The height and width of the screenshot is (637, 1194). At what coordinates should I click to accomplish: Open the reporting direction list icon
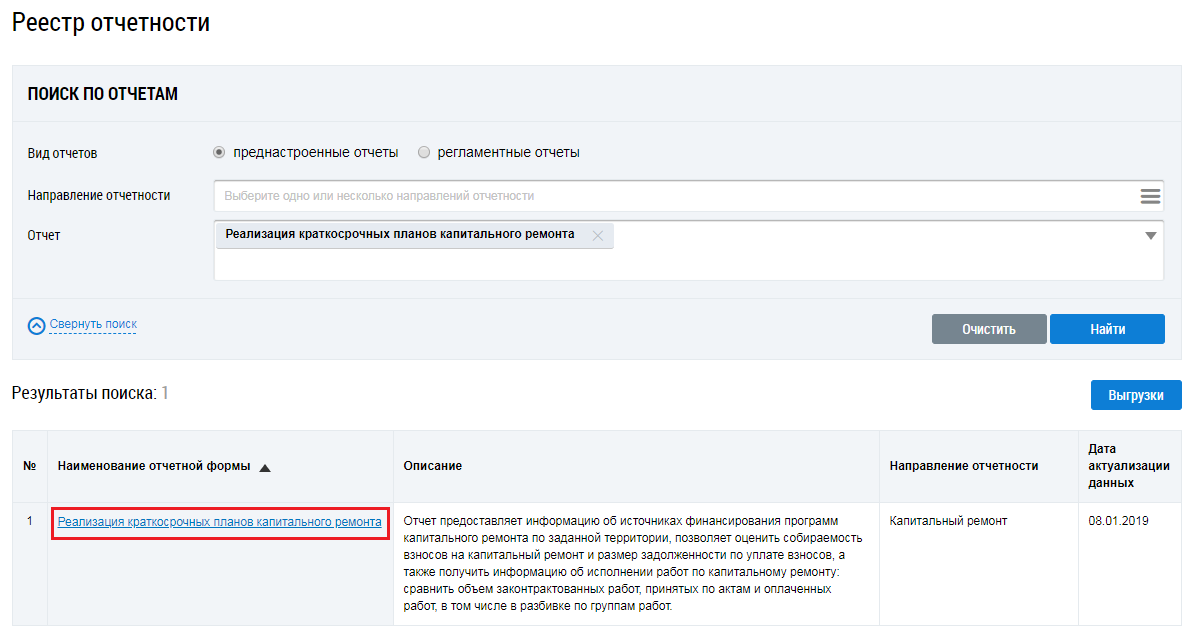pos(1150,196)
